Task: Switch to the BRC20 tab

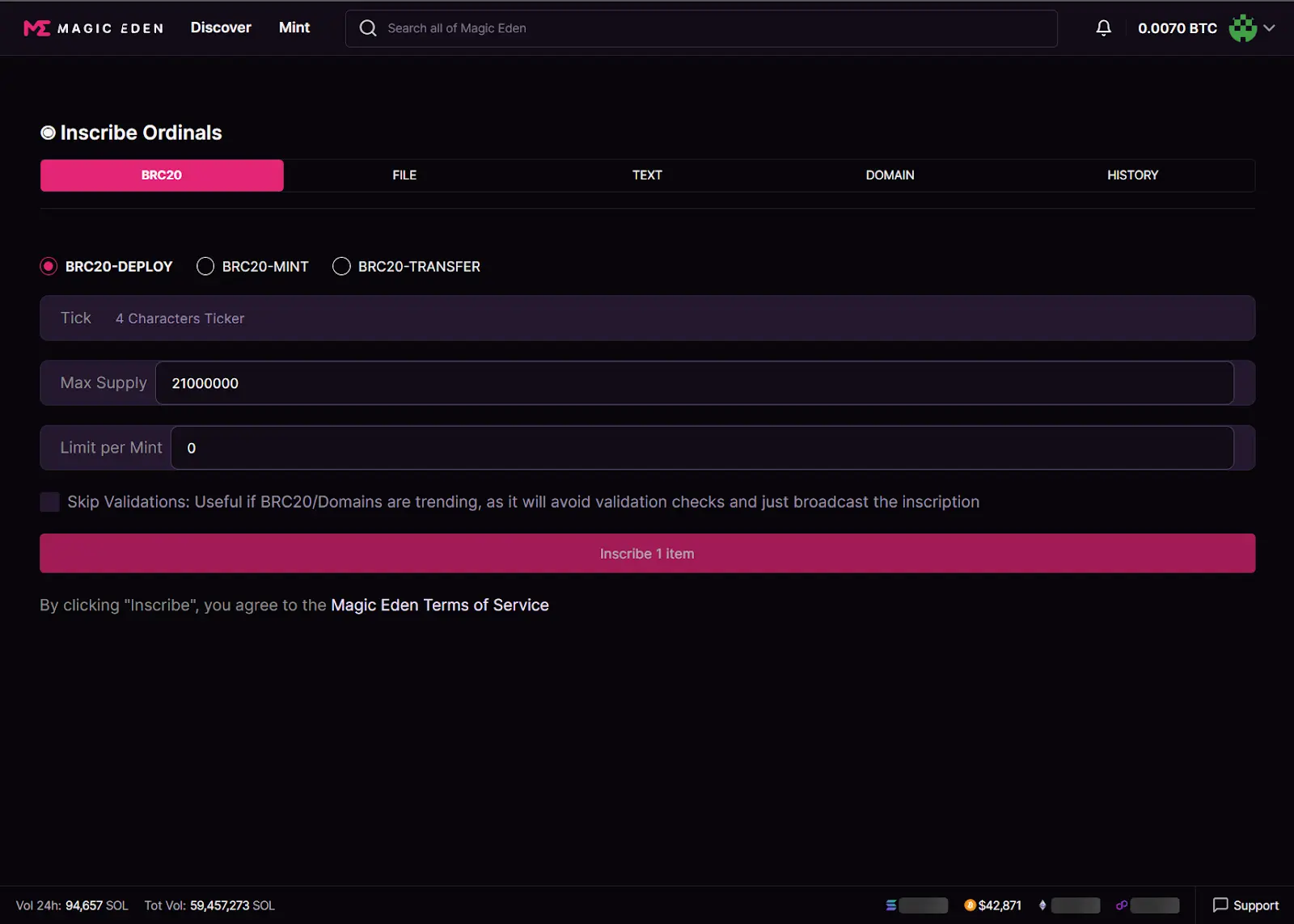Action: pyautogui.click(x=162, y=175)
